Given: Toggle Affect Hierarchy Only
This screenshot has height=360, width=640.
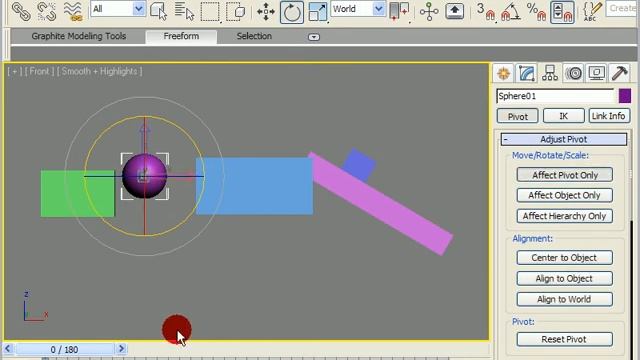Looking at the screenshot, I should [x=564, y=216].
